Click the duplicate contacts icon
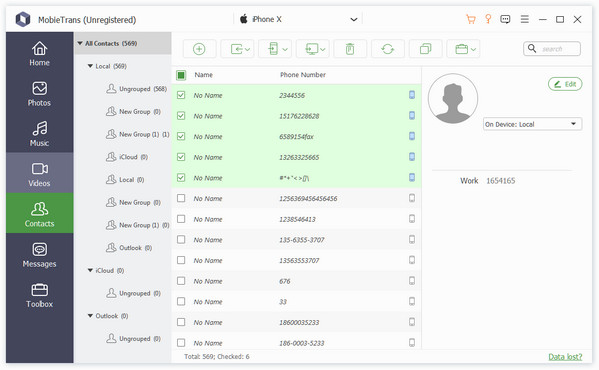The image size is (599, 370). coord(425,49)
